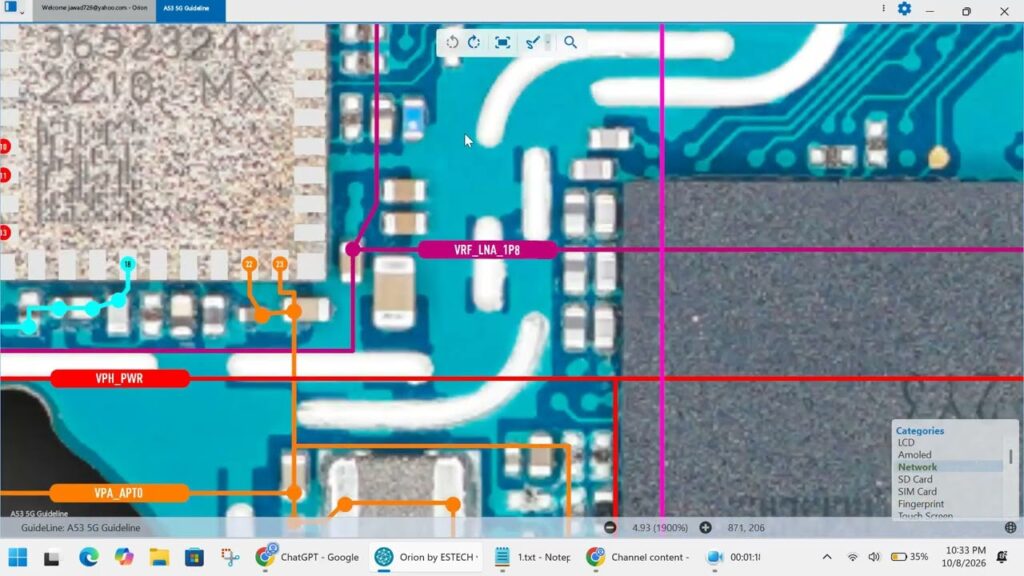Image resolution: width=1024 pixels, height=576 pixels.
Task: Pick the Fingerprint category
Action: 921,504
